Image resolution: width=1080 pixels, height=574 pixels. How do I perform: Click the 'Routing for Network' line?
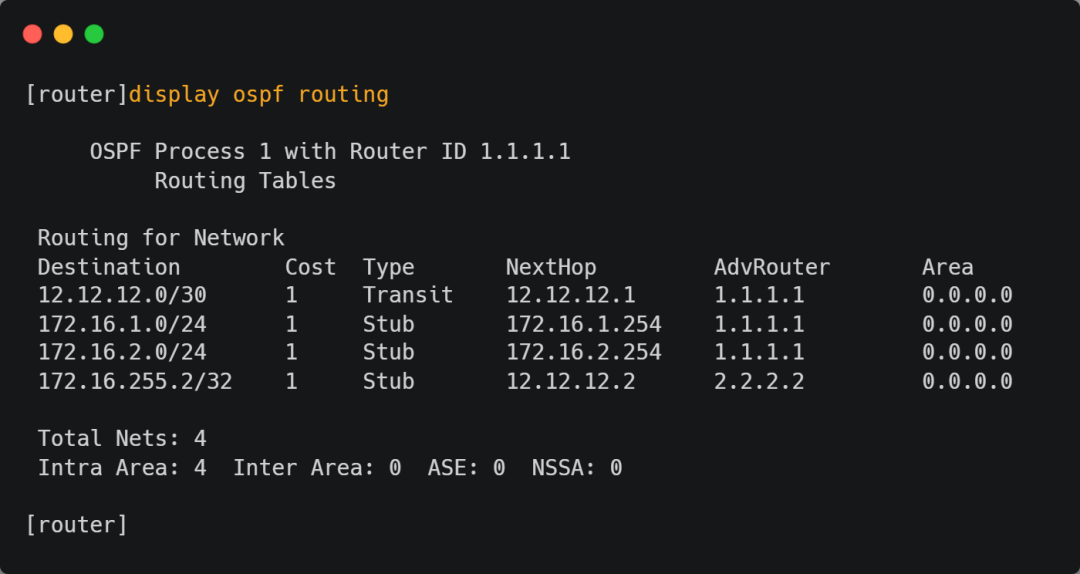pos(161,238)
